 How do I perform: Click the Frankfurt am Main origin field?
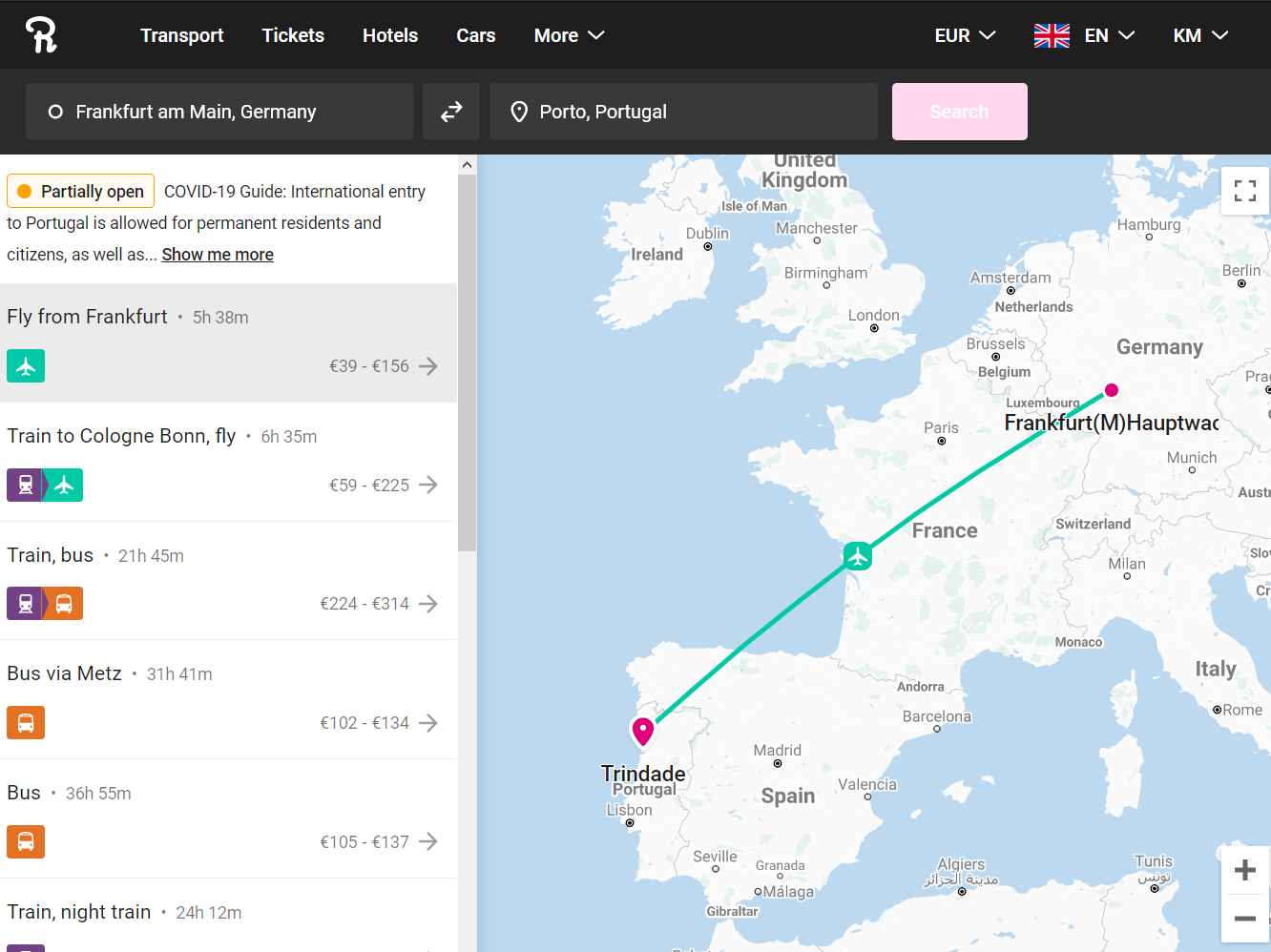coord(219,111)
